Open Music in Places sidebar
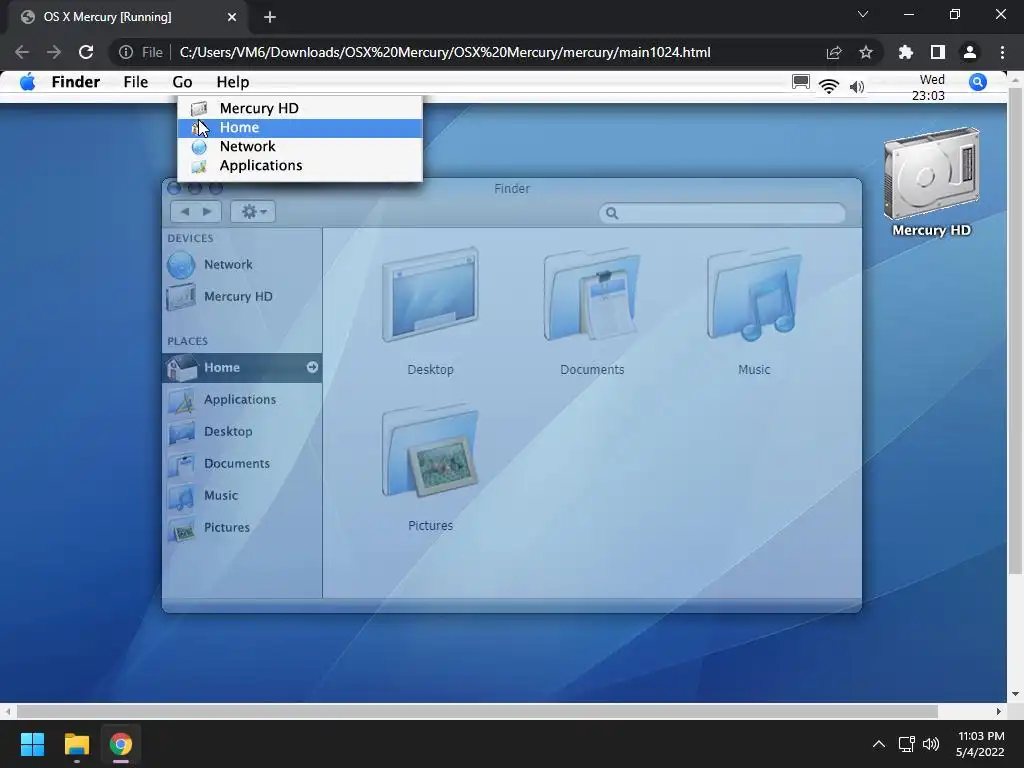Viewport: 1024px width, 768px height. point(242,496)
